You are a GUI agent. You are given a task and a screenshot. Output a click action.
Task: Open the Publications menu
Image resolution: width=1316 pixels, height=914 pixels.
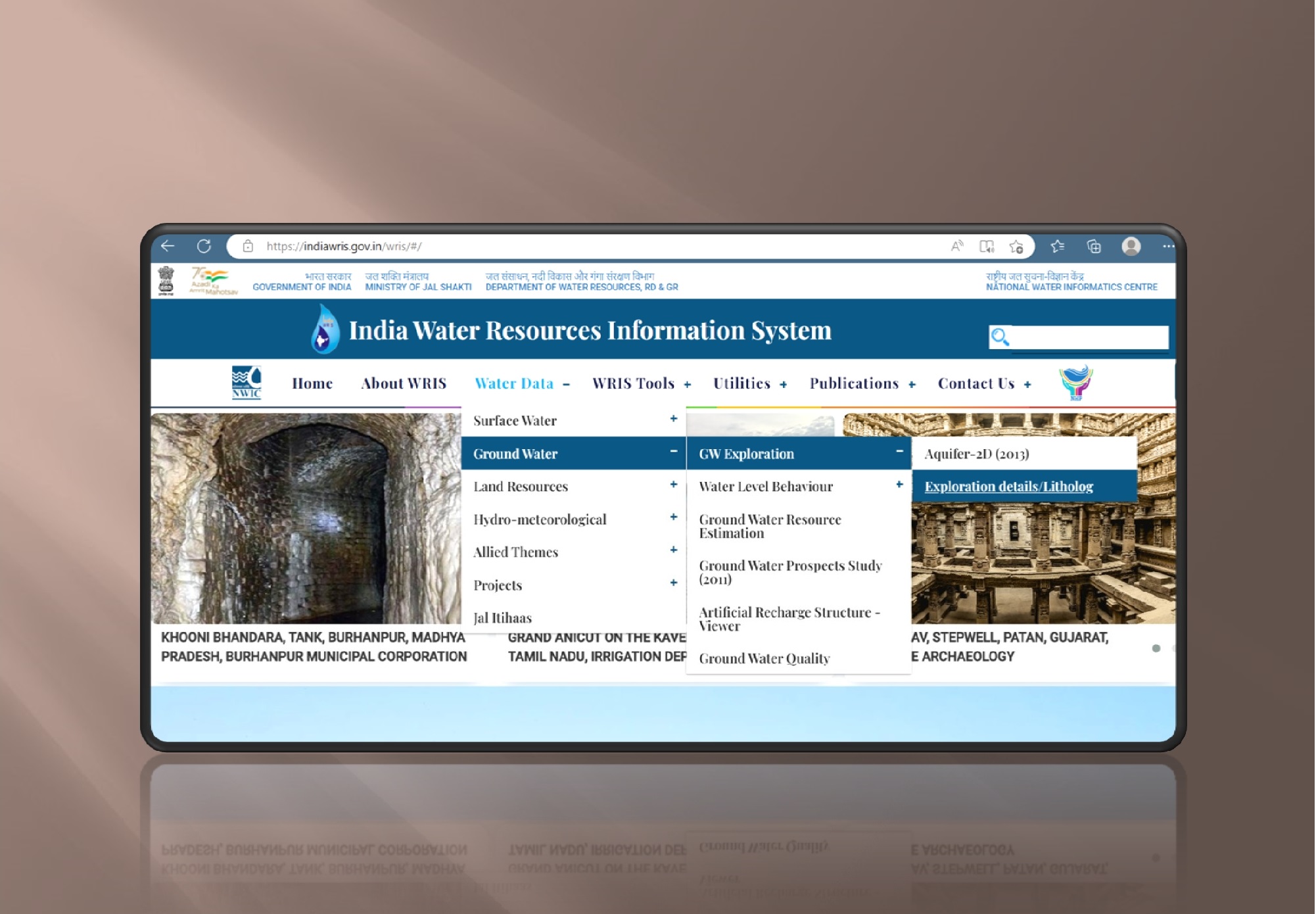pyautogui.click(x=854, y=383)
